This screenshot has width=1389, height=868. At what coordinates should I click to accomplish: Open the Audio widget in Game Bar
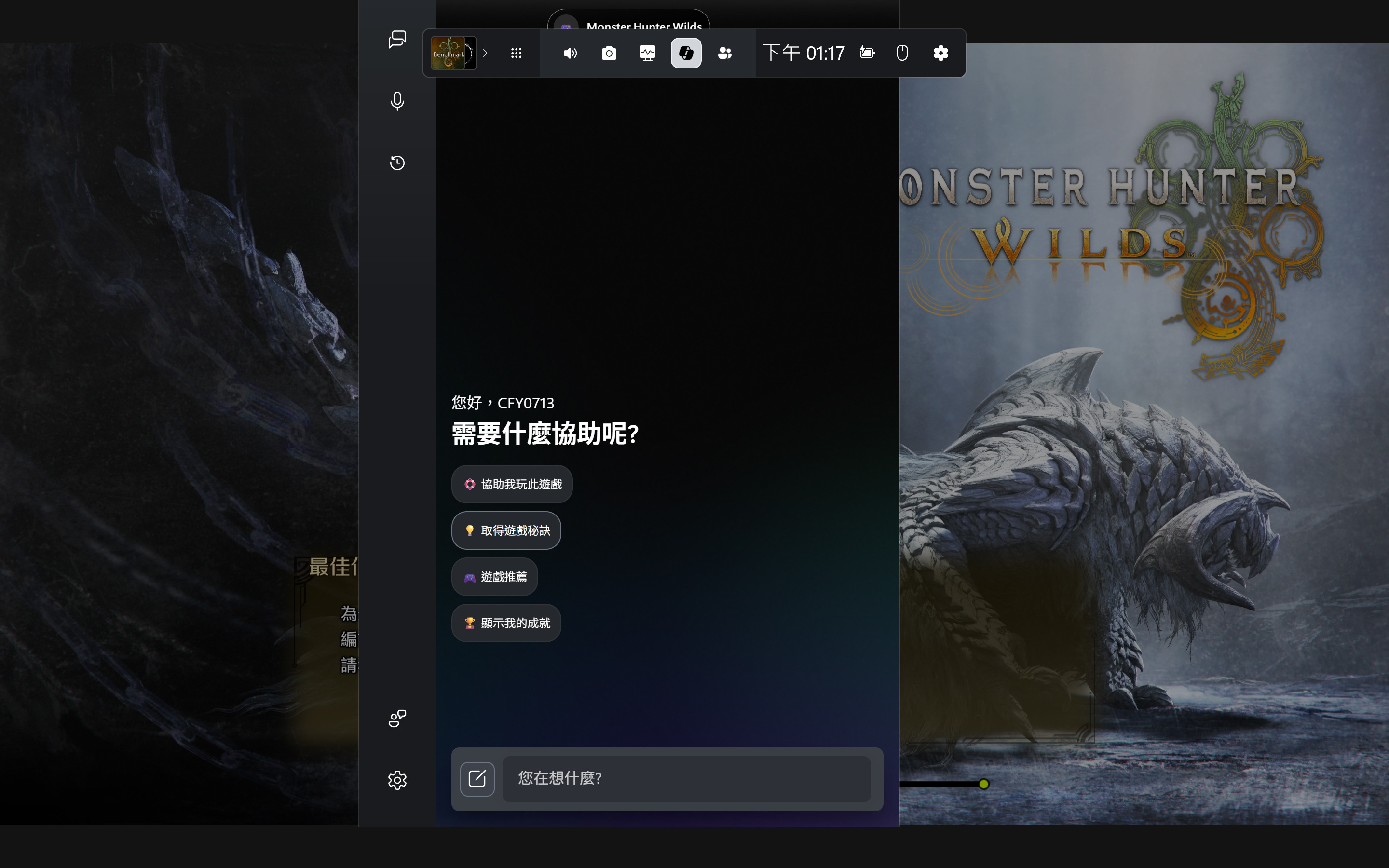[x=570, y=54]
